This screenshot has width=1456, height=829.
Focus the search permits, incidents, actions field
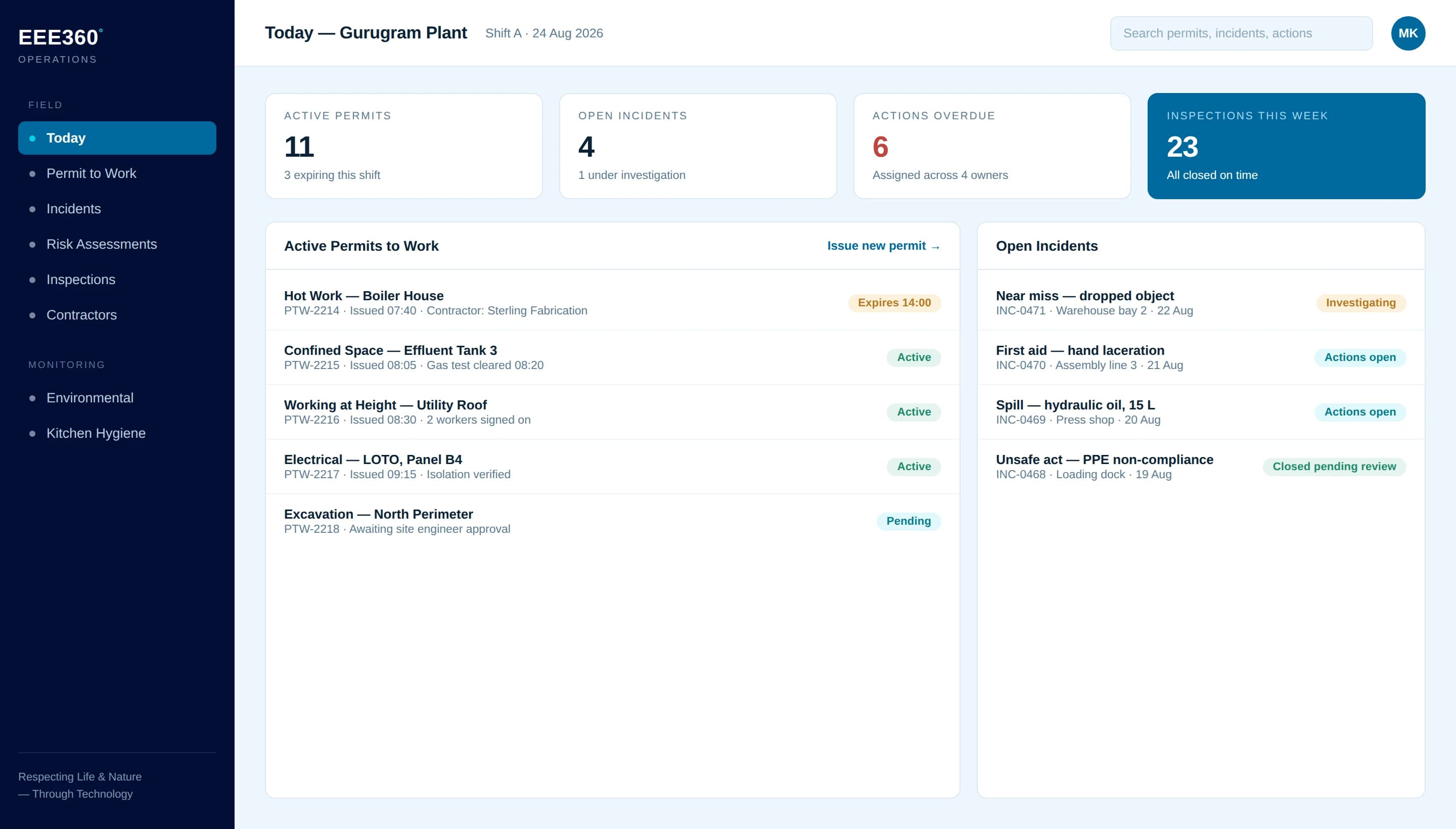(1241, 33)
